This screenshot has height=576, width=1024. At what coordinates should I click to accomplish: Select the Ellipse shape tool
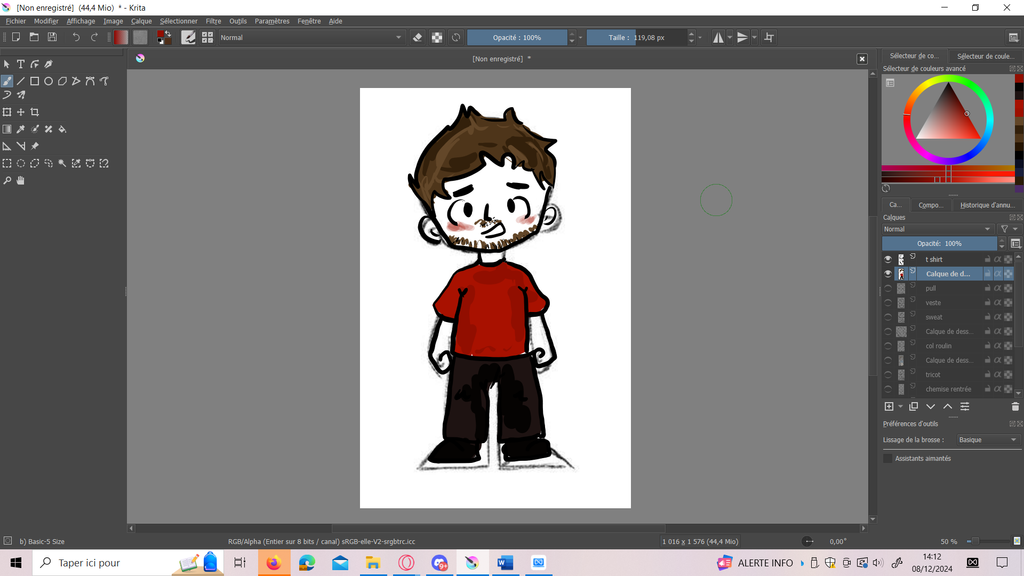[48, 81]
